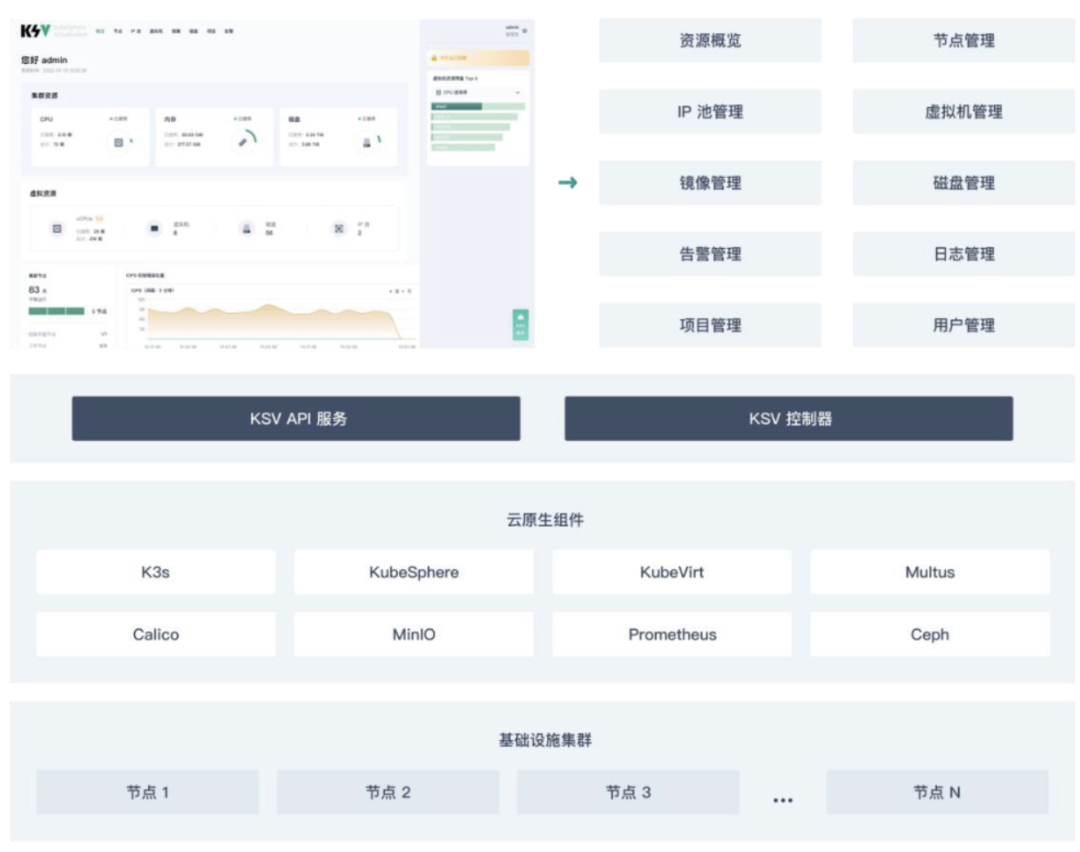Click the 项目管理 box

[x=710, y=325]
